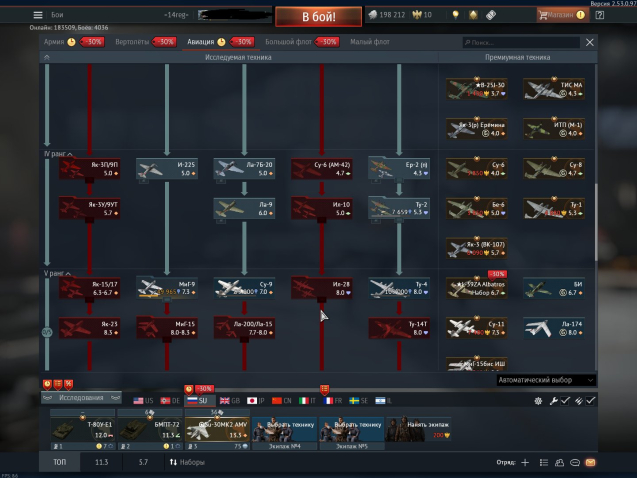Switch to the Вертолёты tab
The image size is (637, 478).
(135, 42)
